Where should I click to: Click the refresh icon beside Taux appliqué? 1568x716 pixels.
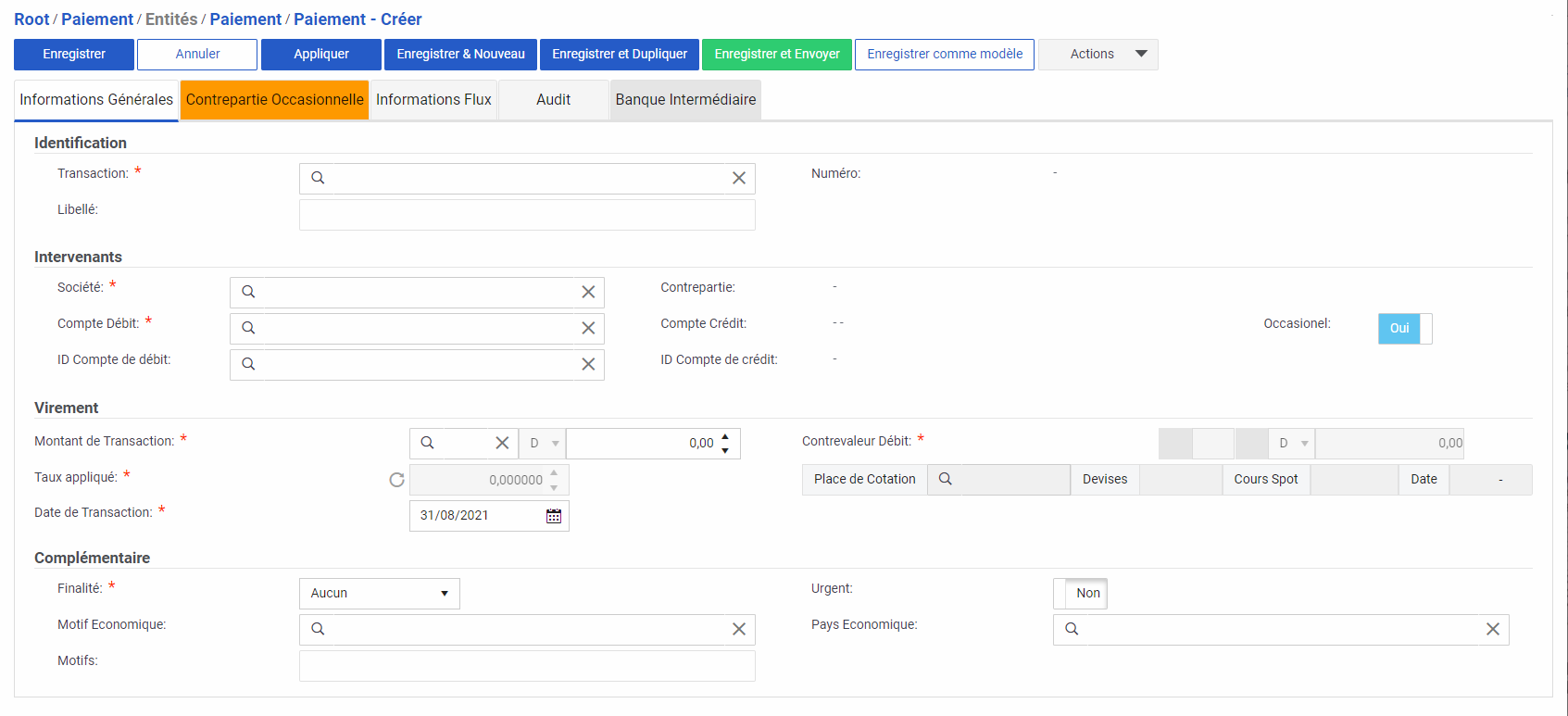click(396, 480)
